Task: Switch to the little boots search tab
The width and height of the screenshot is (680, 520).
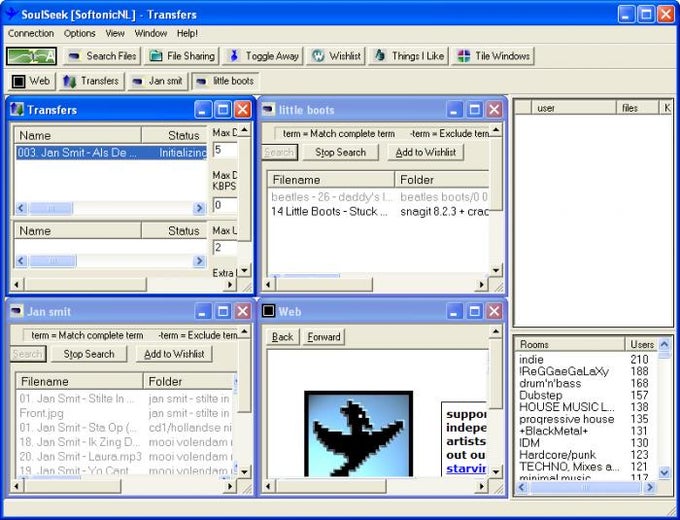Action: (x=225, y=81)
